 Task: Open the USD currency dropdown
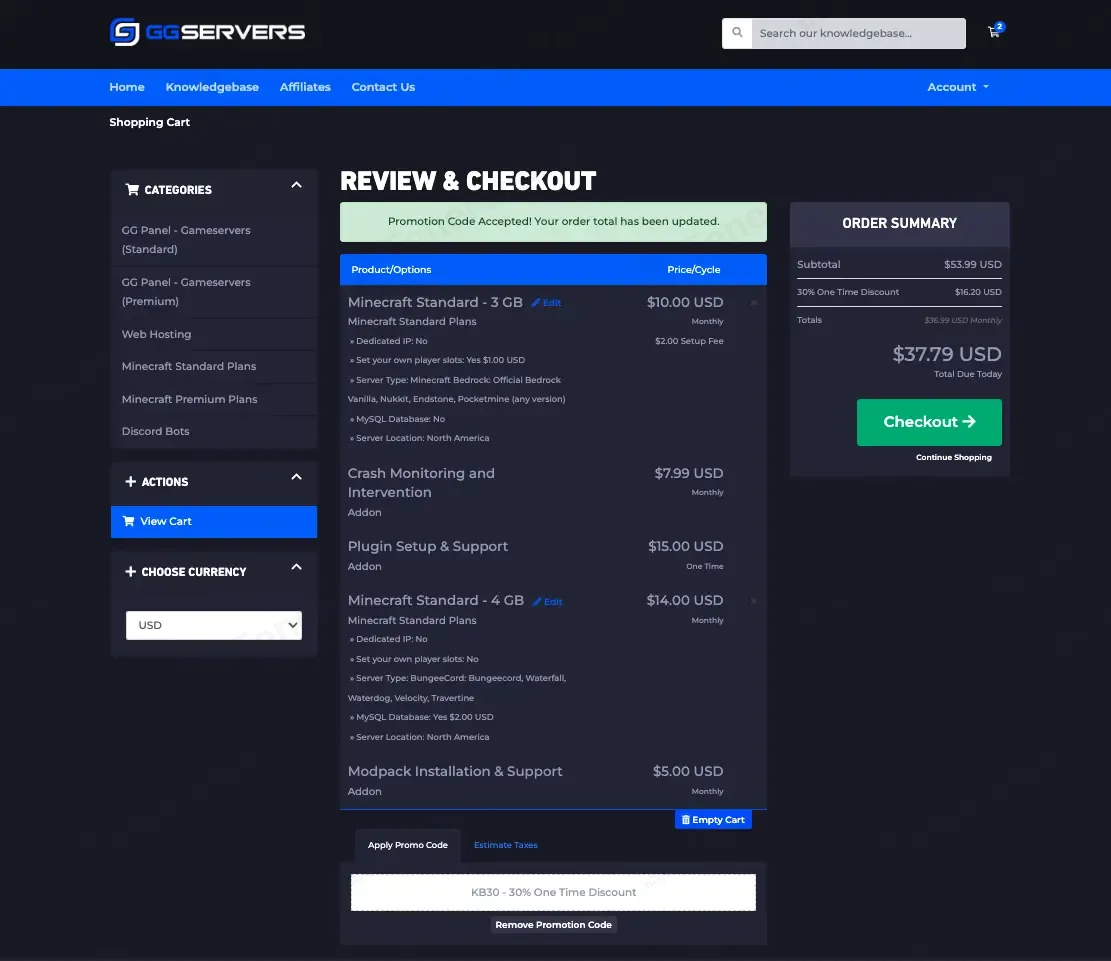point(214,625)
